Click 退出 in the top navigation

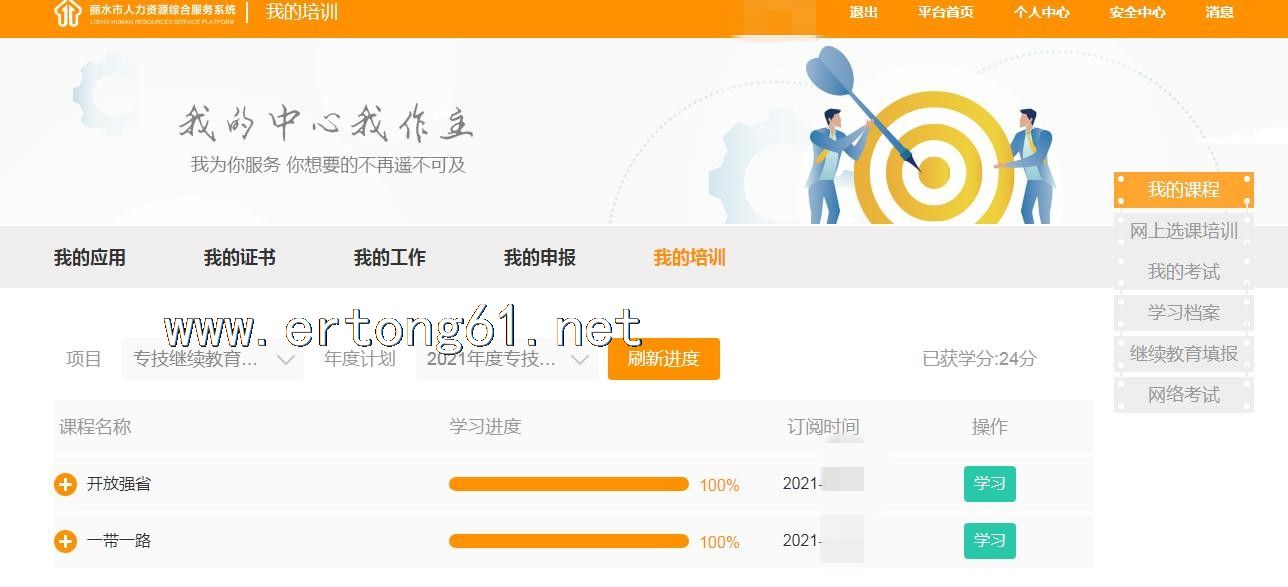863,13
